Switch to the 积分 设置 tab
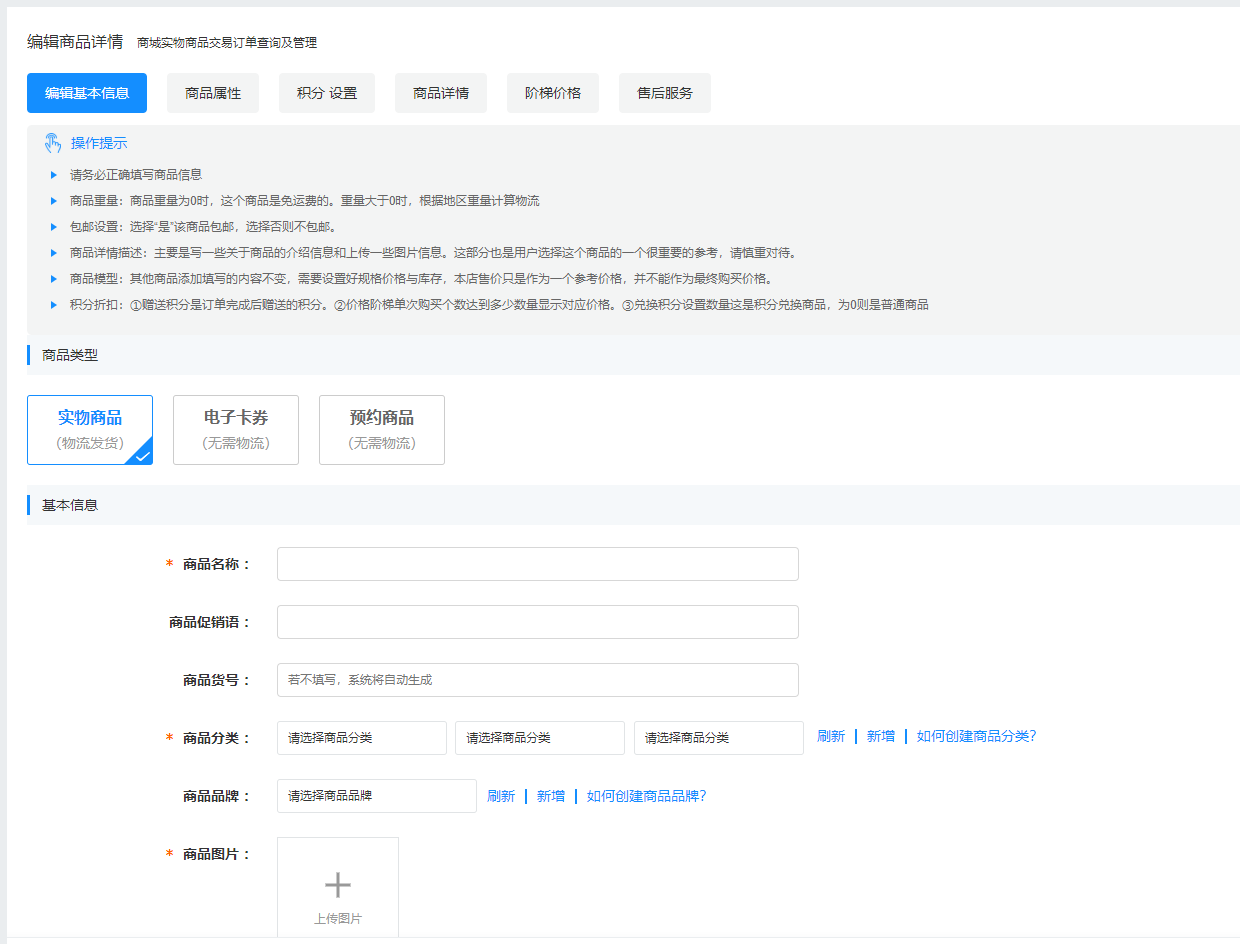1240x944 pixels. point(327,93)
